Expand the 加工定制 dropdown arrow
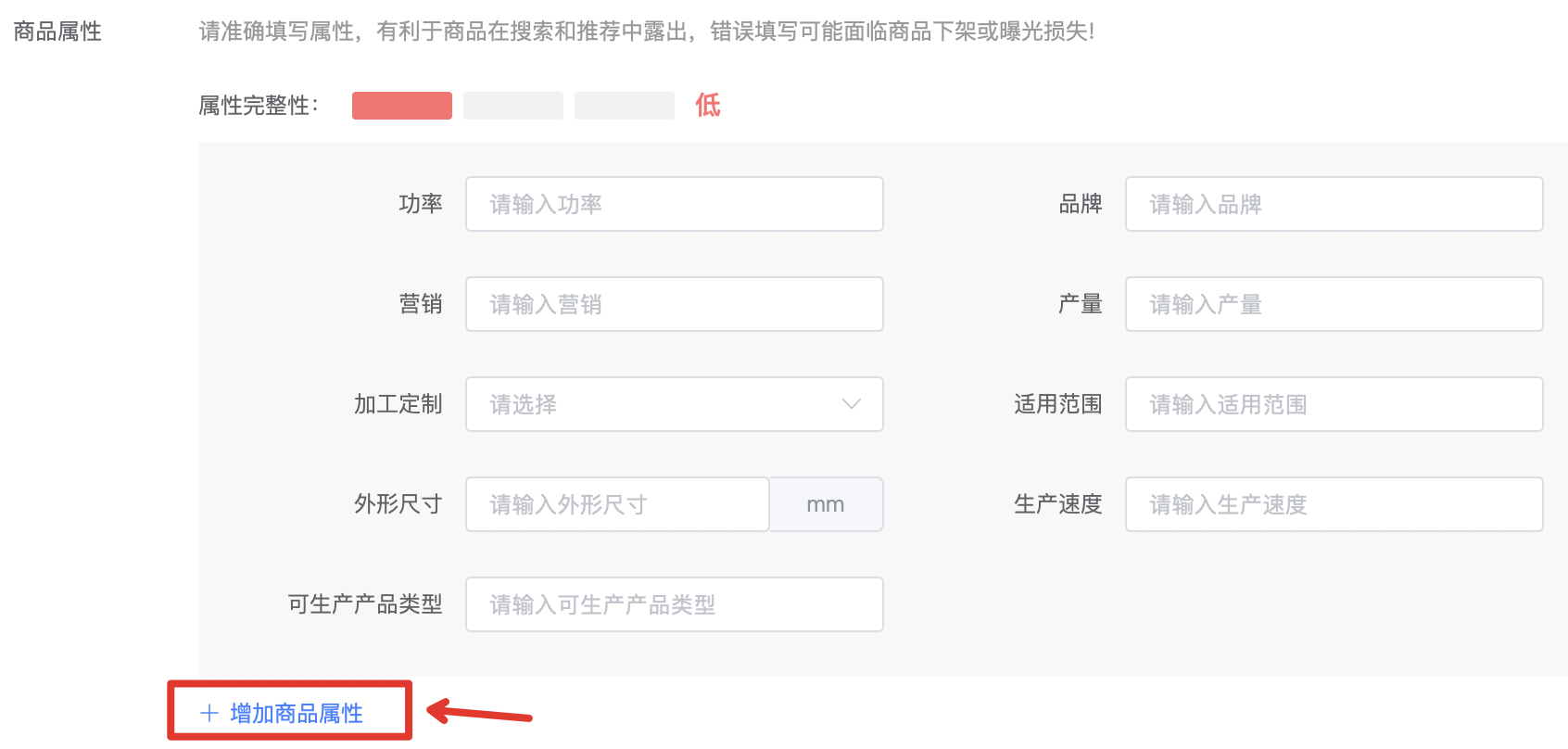The image size is (1568, 749). [851, 404]
